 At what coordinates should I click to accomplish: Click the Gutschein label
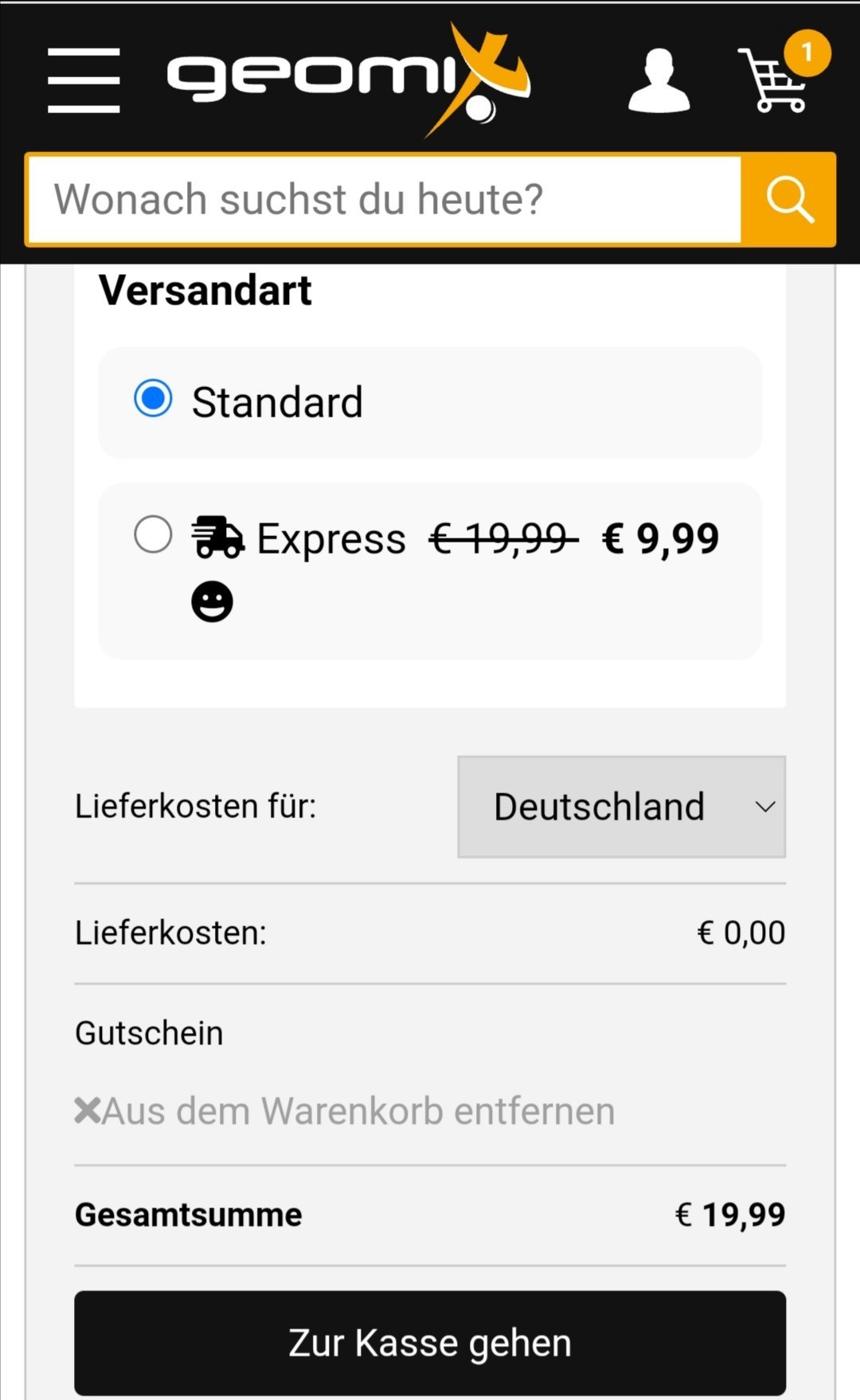[x=149, y=1033]
